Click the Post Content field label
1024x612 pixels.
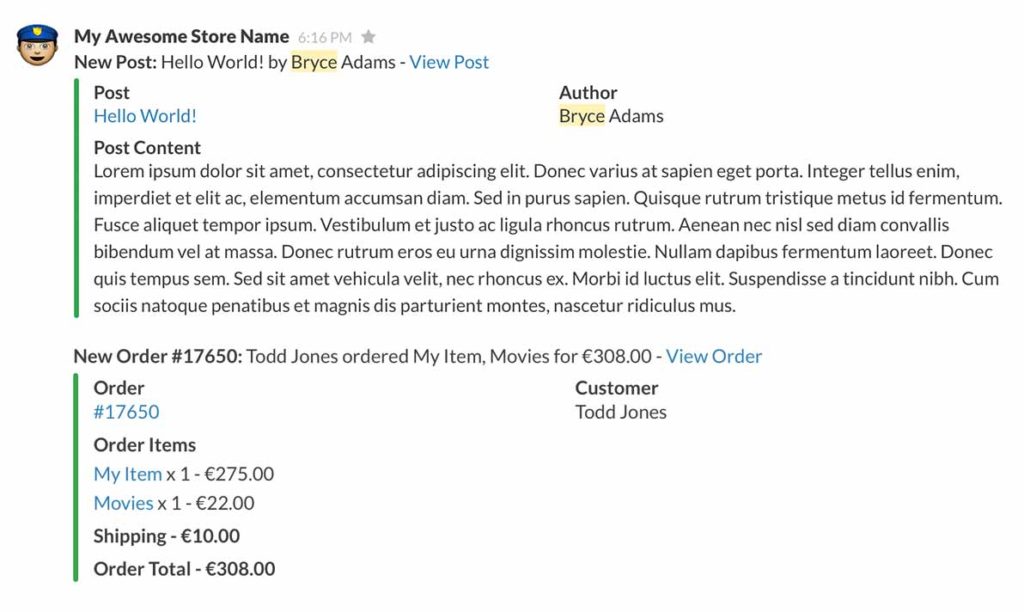[x=147, y=147]
